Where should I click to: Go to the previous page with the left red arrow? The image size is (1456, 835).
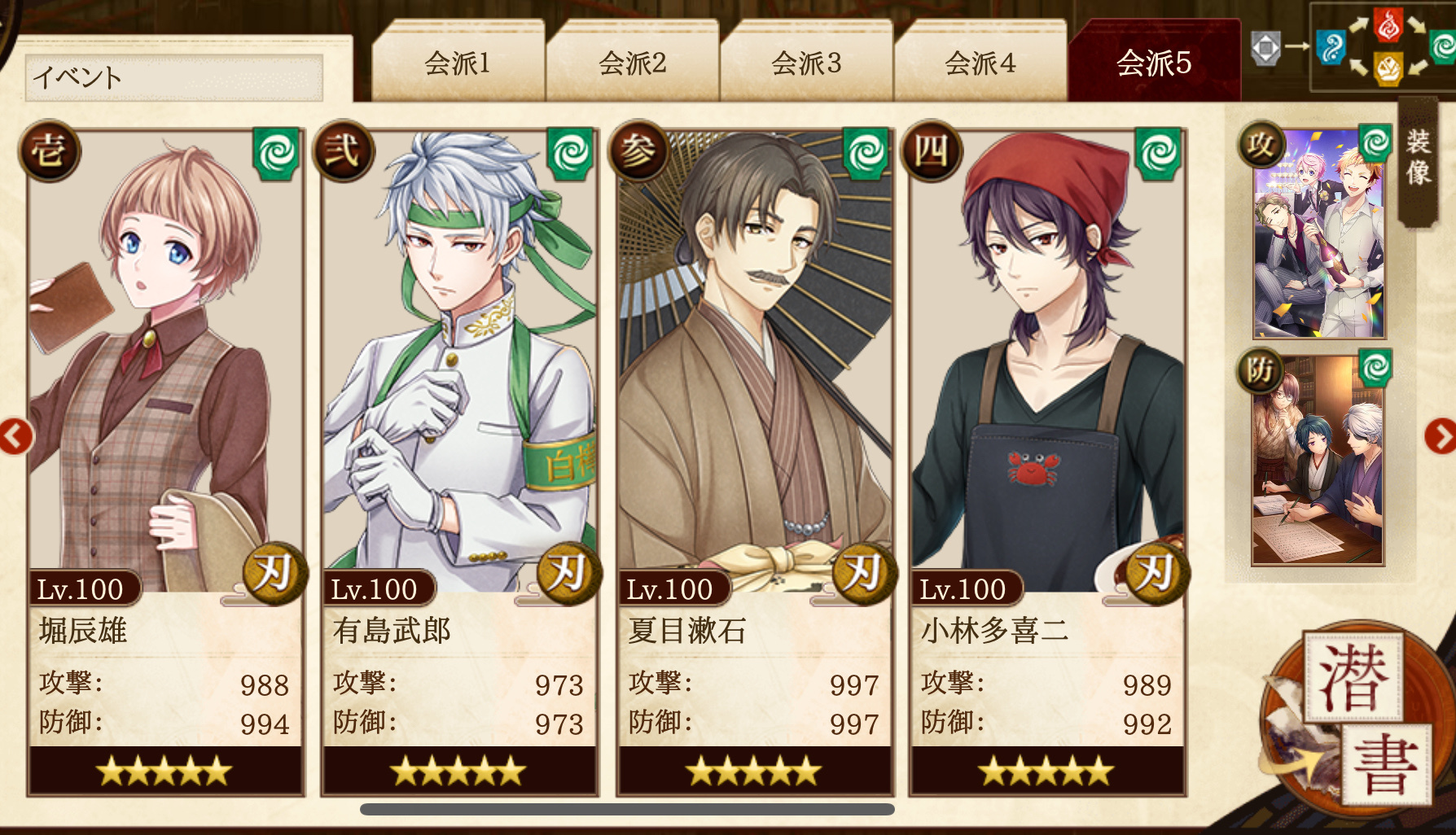(15, 436)
